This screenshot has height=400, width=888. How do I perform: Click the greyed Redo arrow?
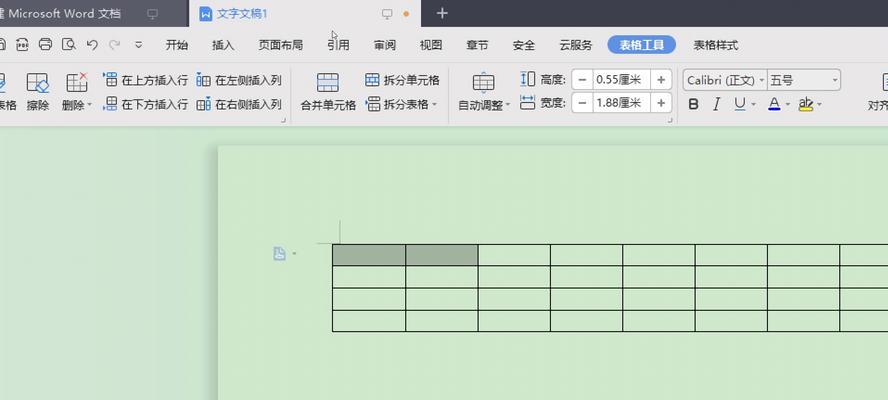point(115,45)
